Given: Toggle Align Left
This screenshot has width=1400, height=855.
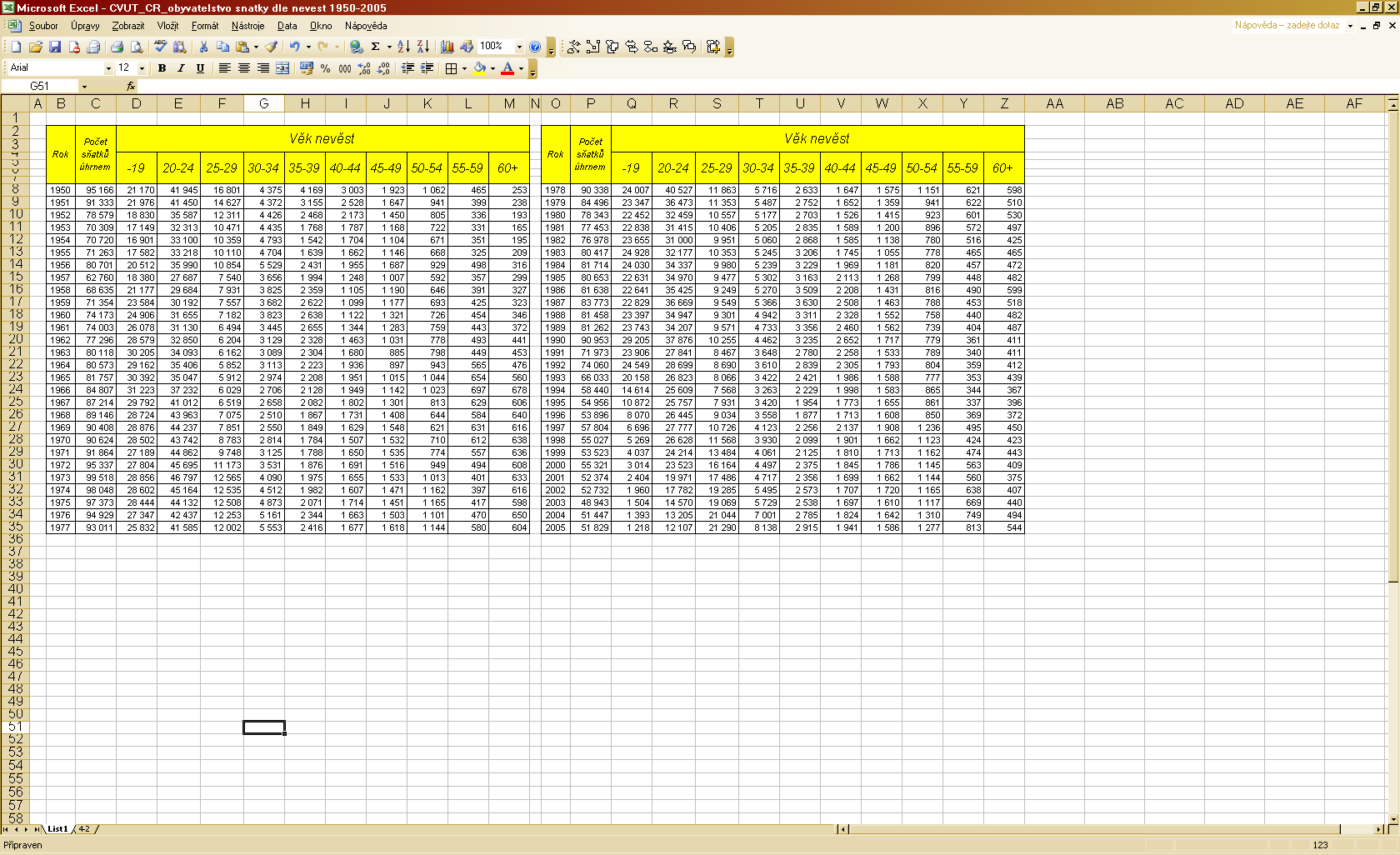Looking at the screenshot, I should click(x=225, y=68).
